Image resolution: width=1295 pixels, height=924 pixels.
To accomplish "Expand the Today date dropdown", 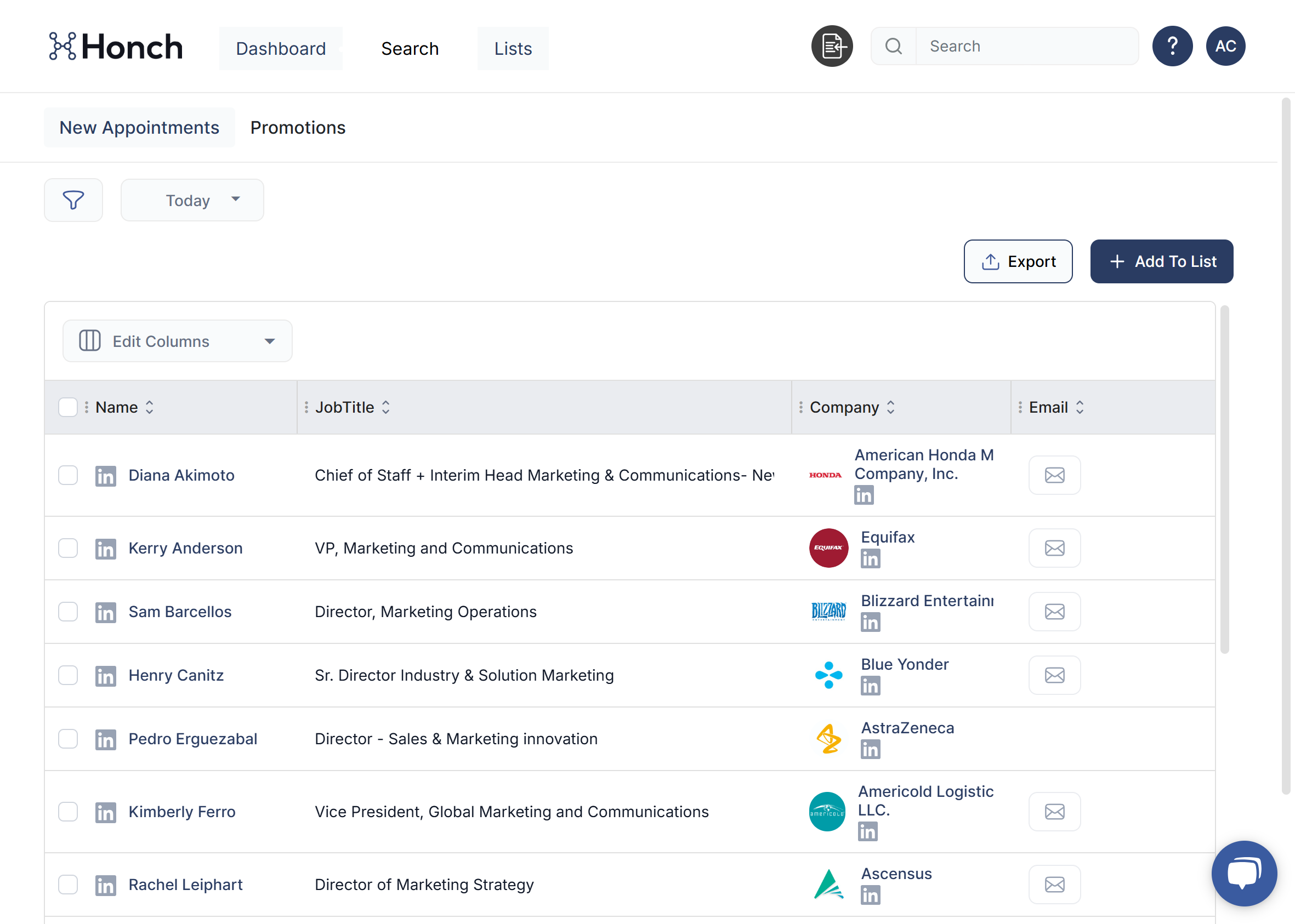I will (x=192, y=200).
